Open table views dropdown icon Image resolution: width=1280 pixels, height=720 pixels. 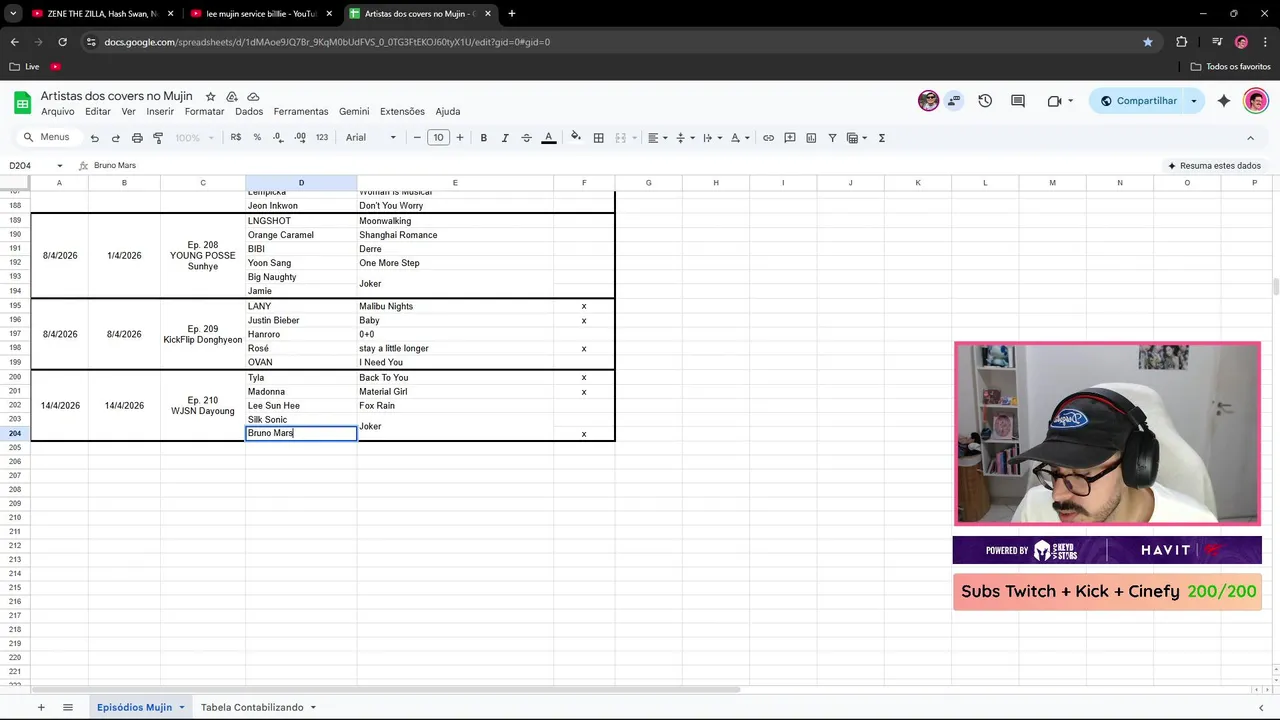(x=856, y=138)
